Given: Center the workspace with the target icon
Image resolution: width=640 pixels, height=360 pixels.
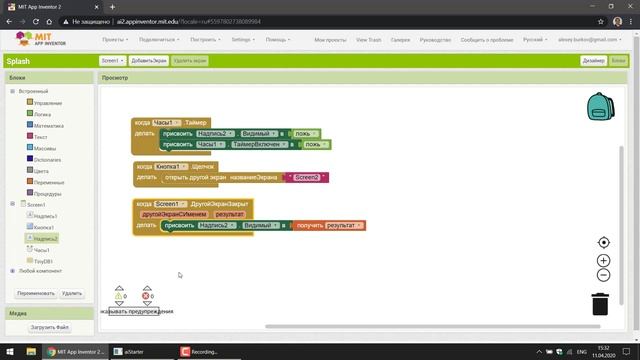Looking at the screenshot, I should (x=603, y=242).
